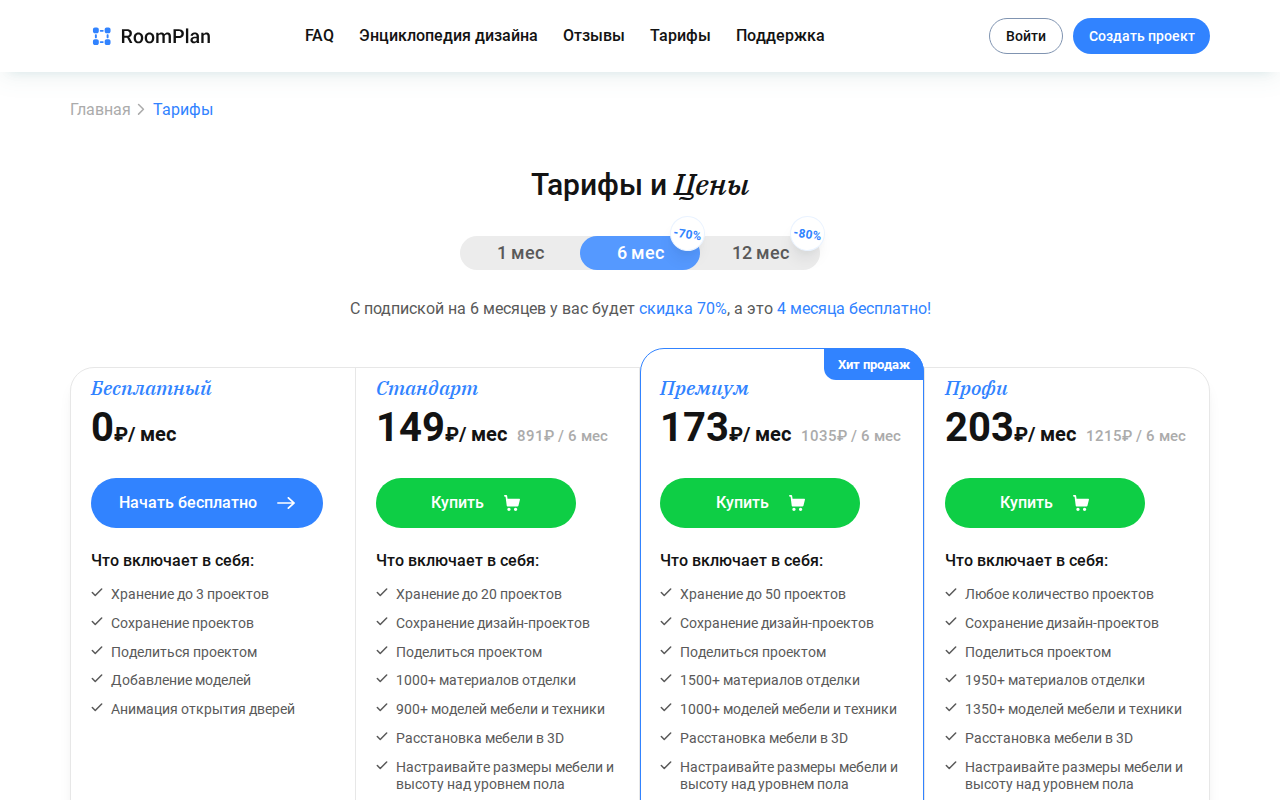The width and height of the screenshot is (1280, 800).
Task: Click Хранение до 50 проектов feature
Action: [763, 594]
